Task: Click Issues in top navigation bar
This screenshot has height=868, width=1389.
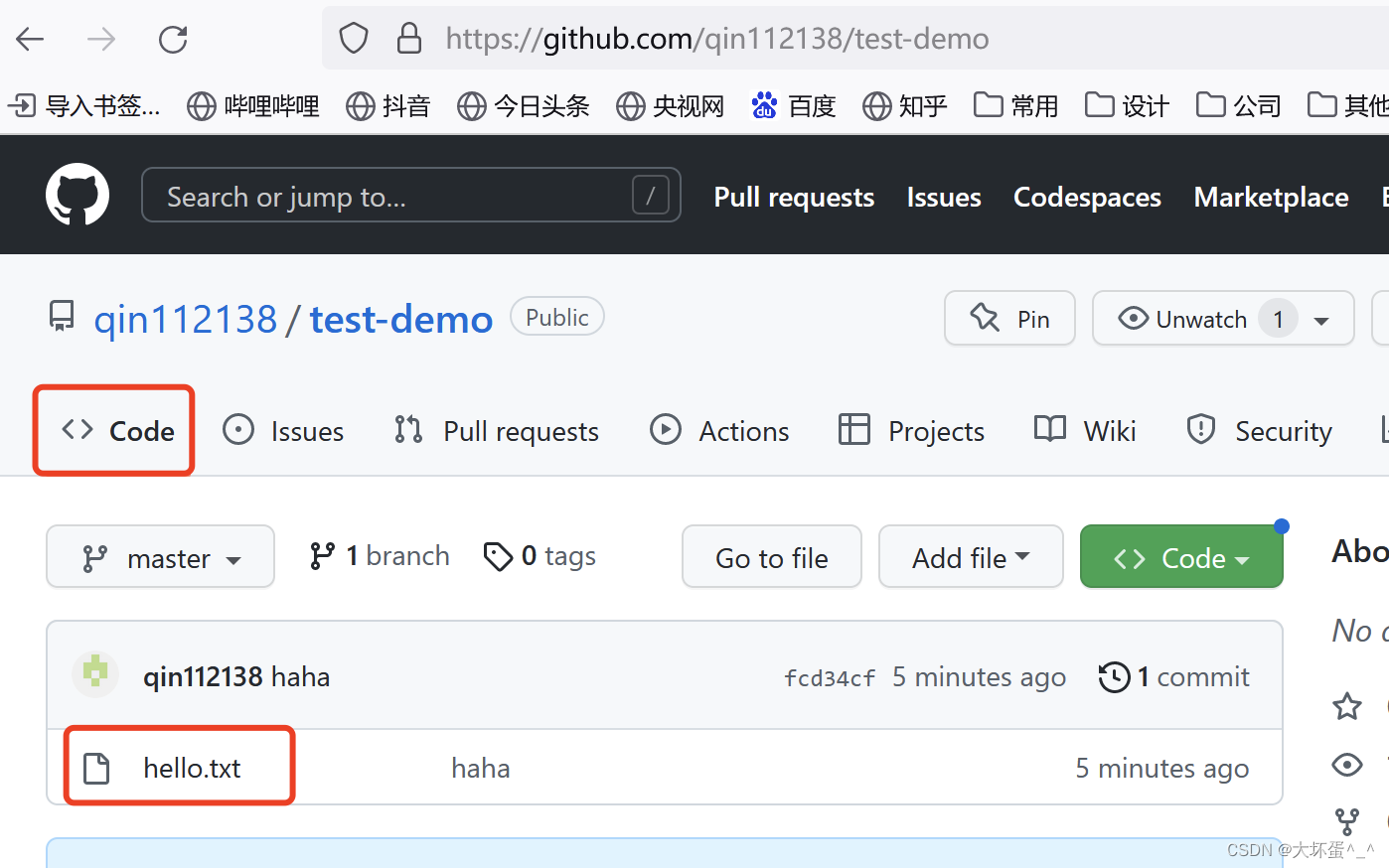Action: (x=944, y=197)
